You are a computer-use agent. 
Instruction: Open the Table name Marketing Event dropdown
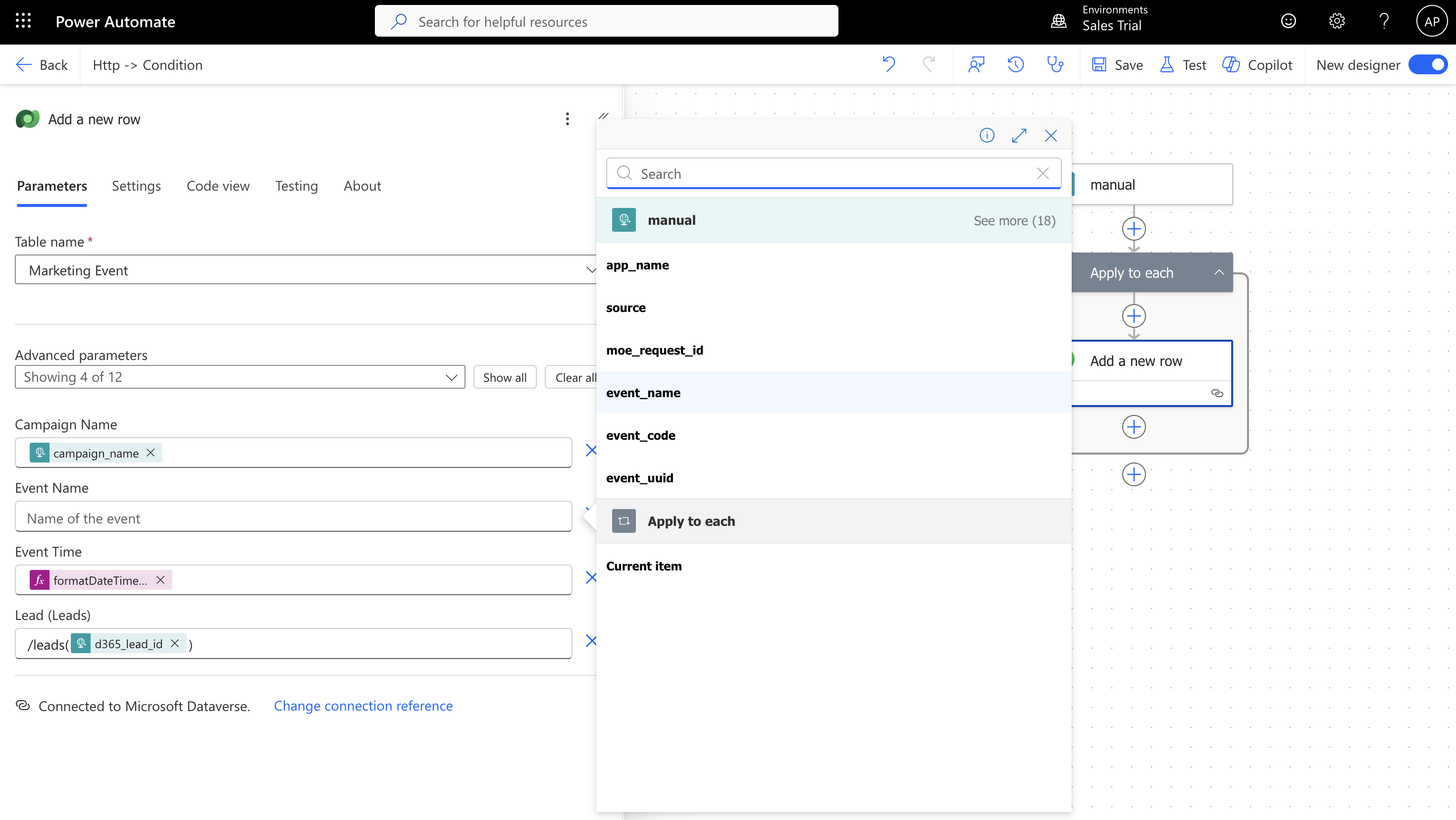tap(306, 269)
